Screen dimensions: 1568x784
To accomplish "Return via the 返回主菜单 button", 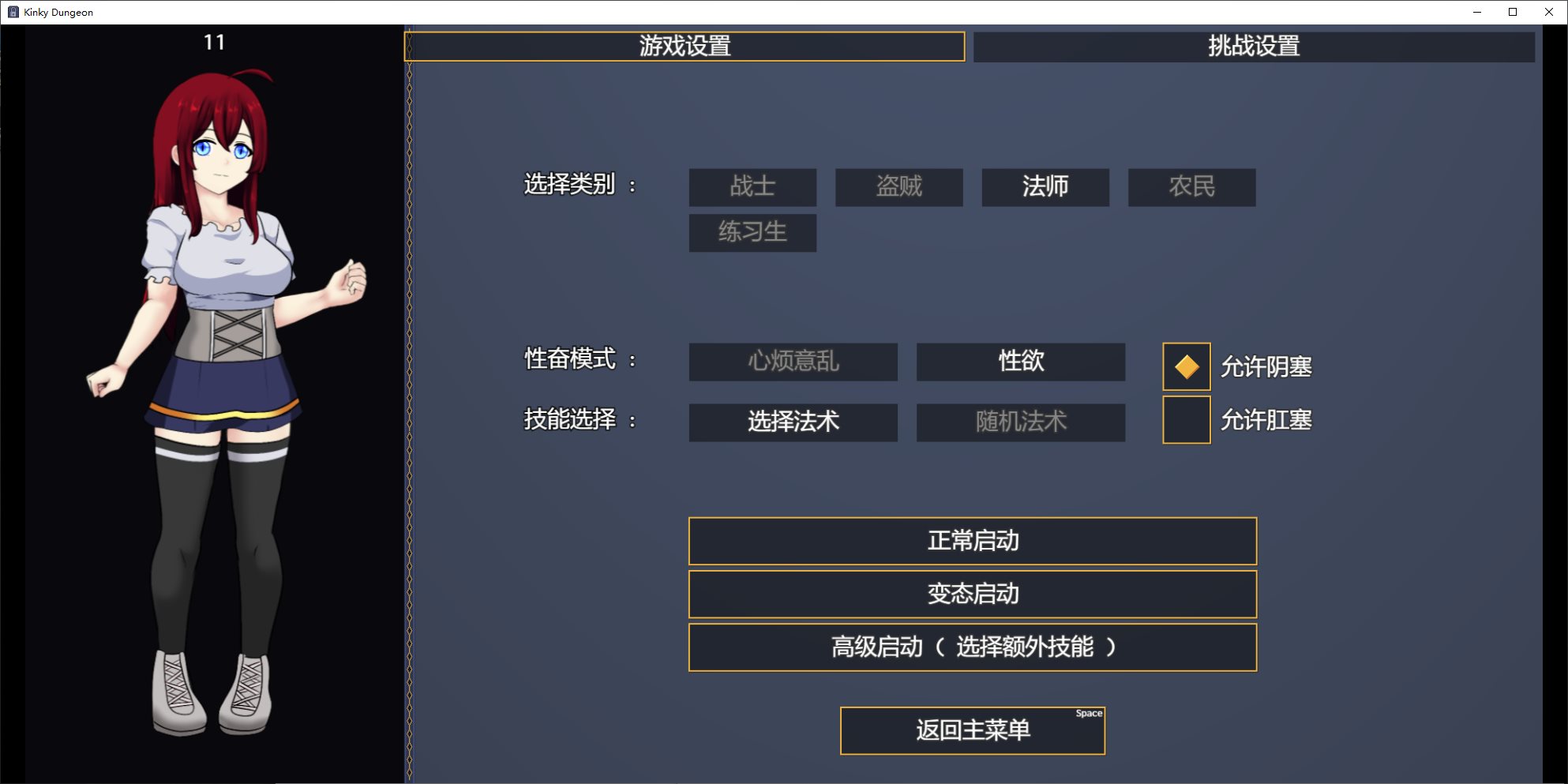I will 972,730.
